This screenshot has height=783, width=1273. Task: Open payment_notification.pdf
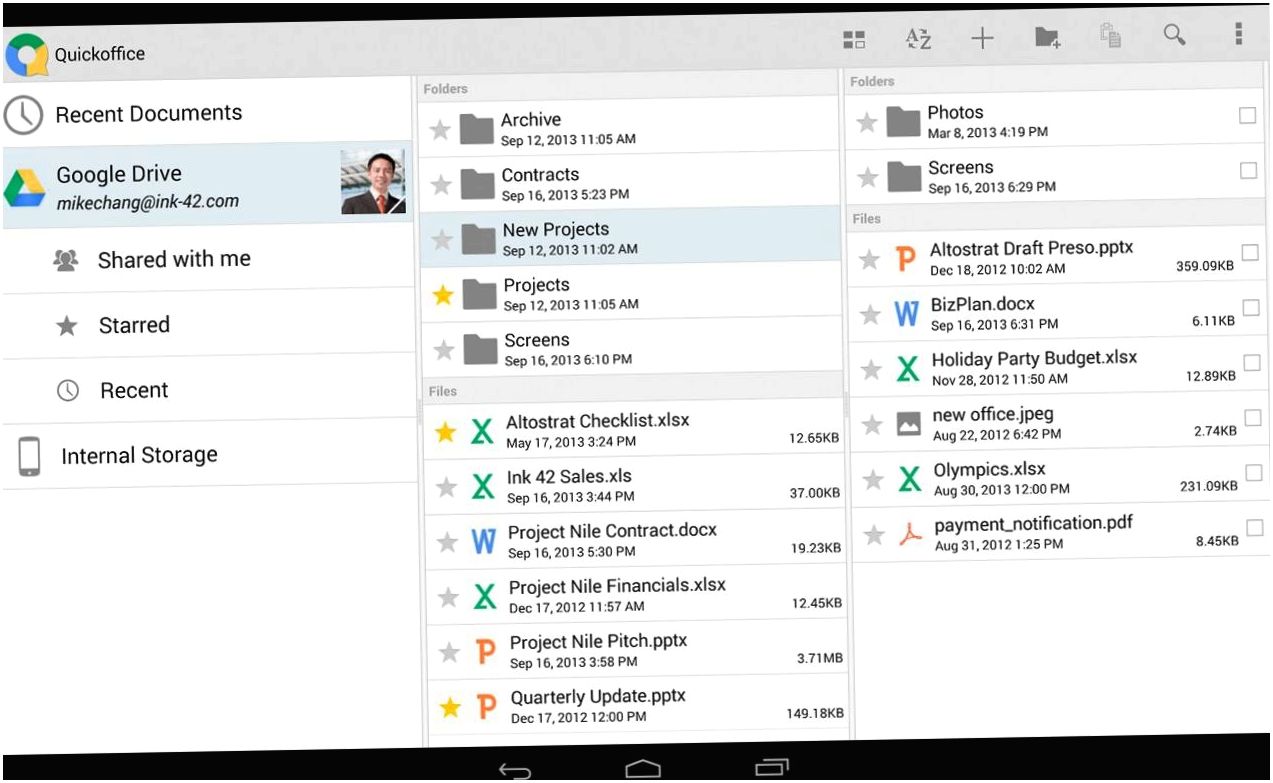tap(1064, 532)
